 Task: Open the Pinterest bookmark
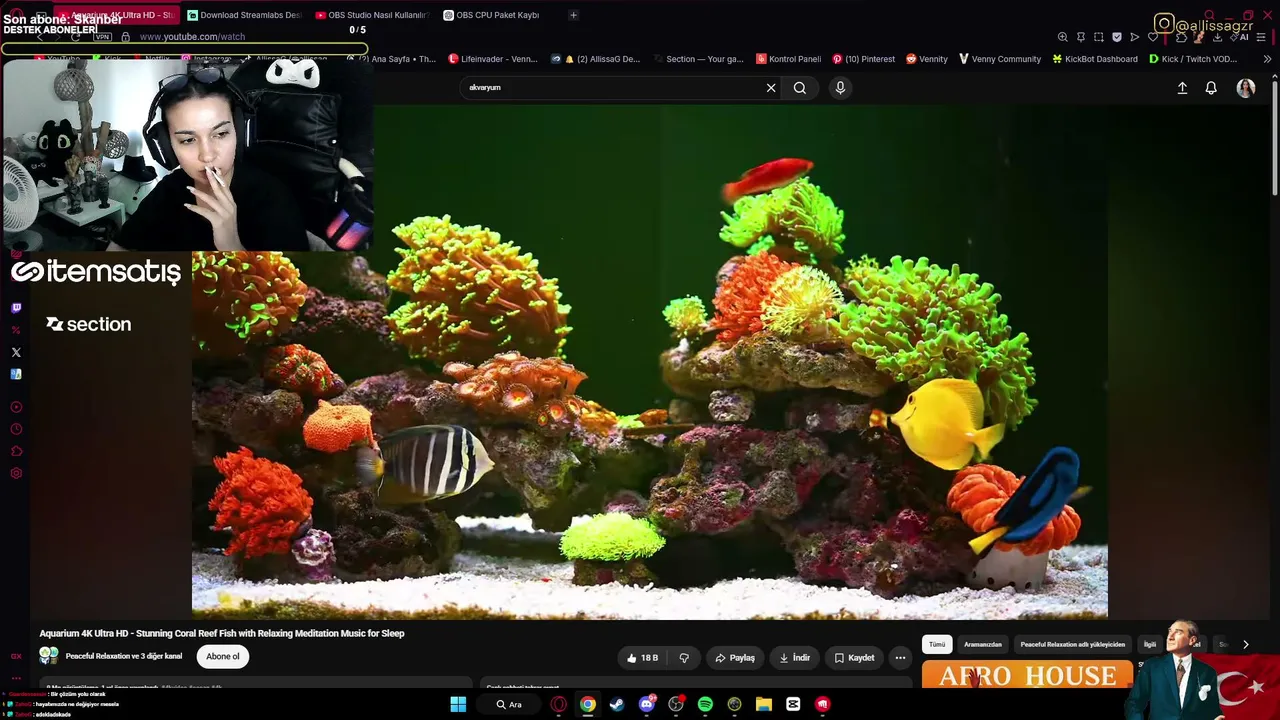(x=863, y=59)
